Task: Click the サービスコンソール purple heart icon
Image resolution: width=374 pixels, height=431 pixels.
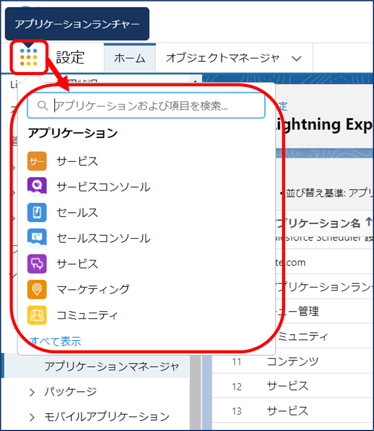Action: [37, 187]
